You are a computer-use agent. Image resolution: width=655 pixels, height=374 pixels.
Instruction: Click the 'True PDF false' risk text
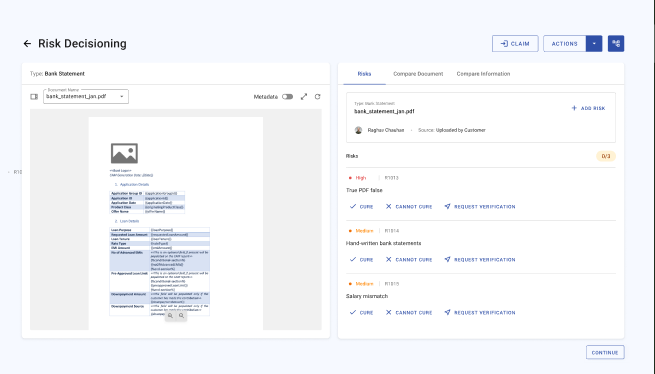(364, 190)
